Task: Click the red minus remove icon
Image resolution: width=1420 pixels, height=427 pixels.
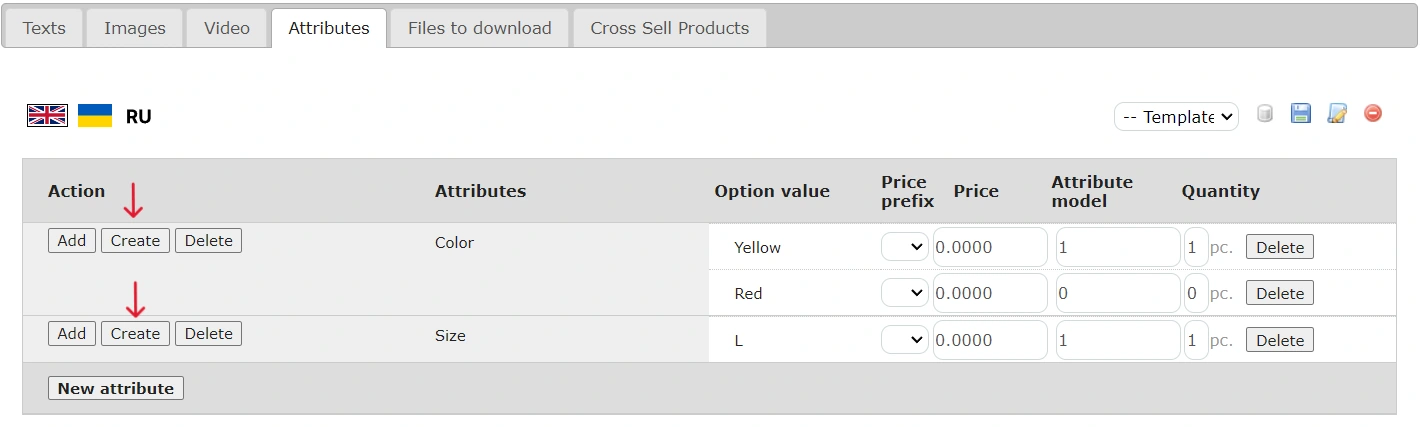Action: [1373, 114]
